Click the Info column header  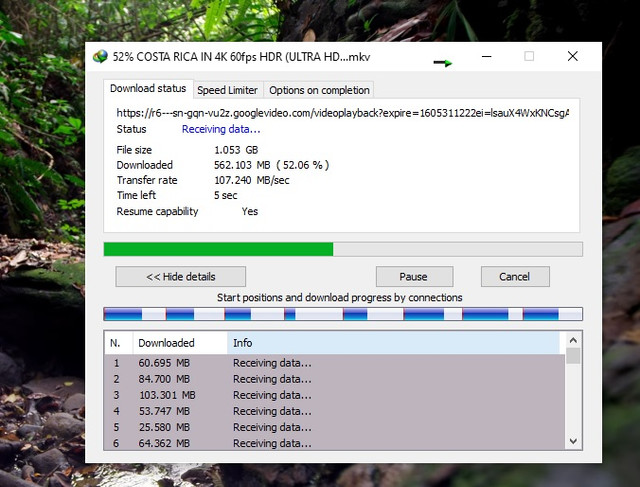tap(393, 343)
